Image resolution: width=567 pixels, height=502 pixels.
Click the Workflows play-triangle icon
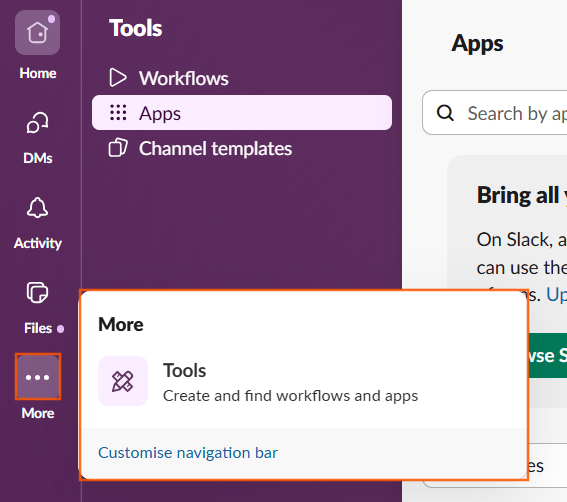118,78
